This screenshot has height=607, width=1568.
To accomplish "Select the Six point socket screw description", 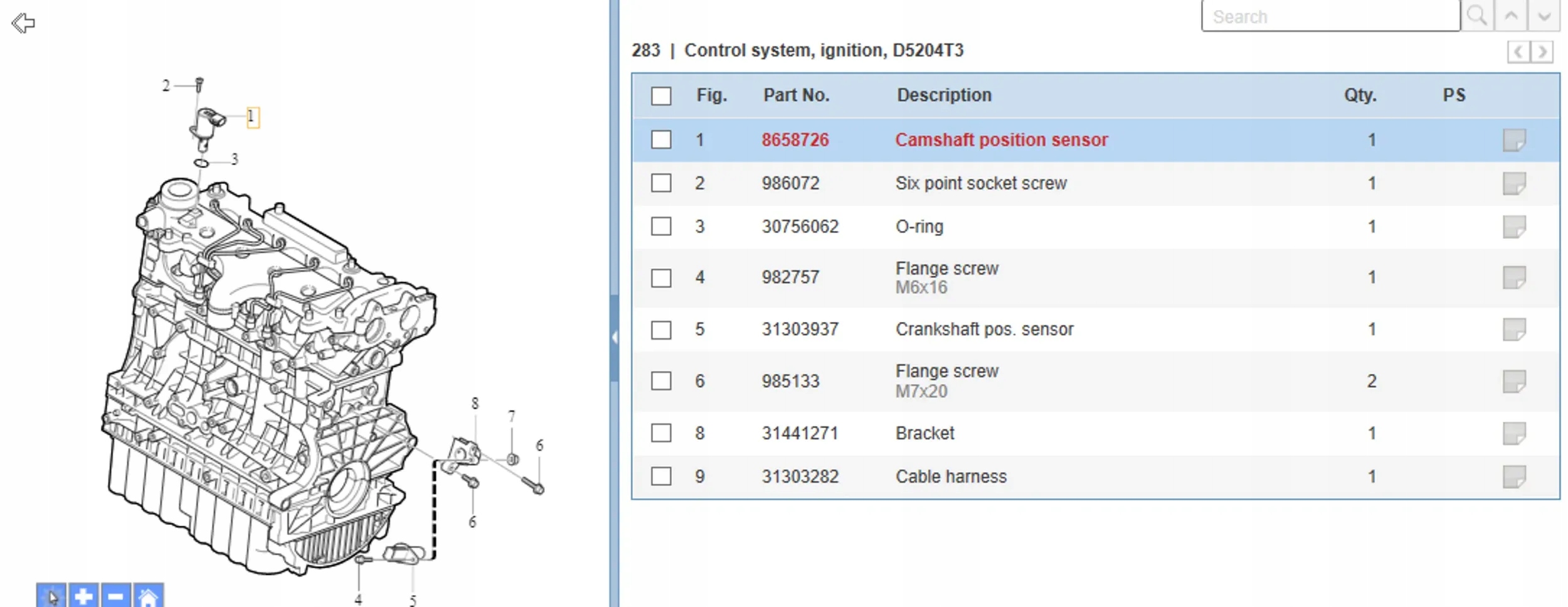I will [981, 183].
